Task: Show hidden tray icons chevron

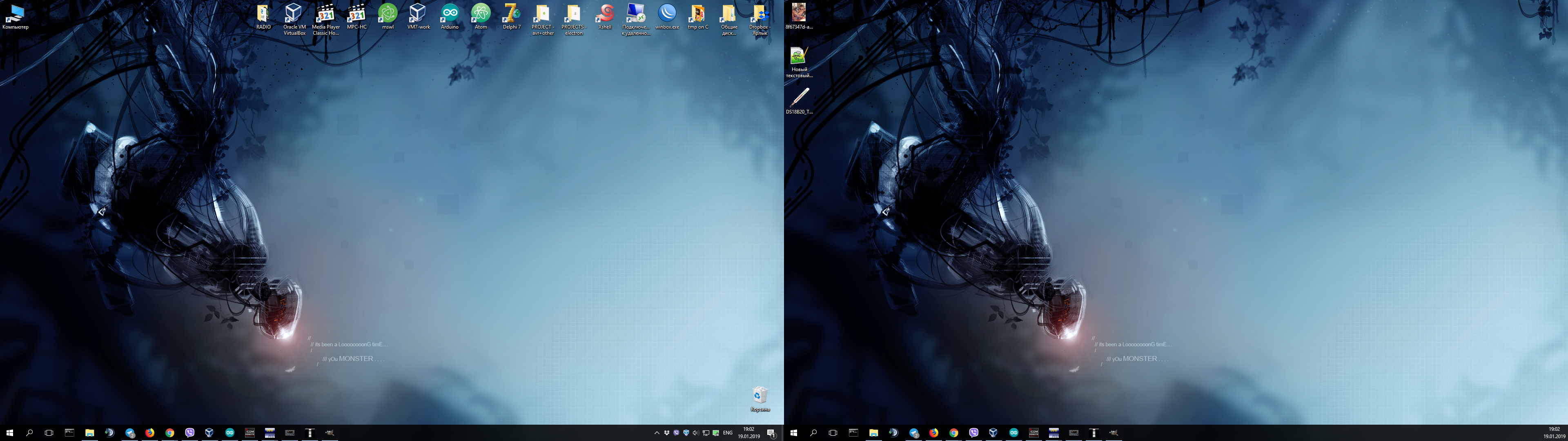Action: [x=657, y=432]
